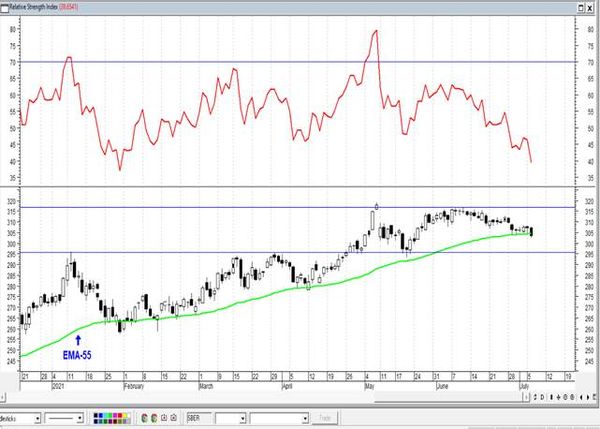This screenshot has width=600, height=429.
Task: Open the candlesticks chart type dropdown
Action: point(38,418)
